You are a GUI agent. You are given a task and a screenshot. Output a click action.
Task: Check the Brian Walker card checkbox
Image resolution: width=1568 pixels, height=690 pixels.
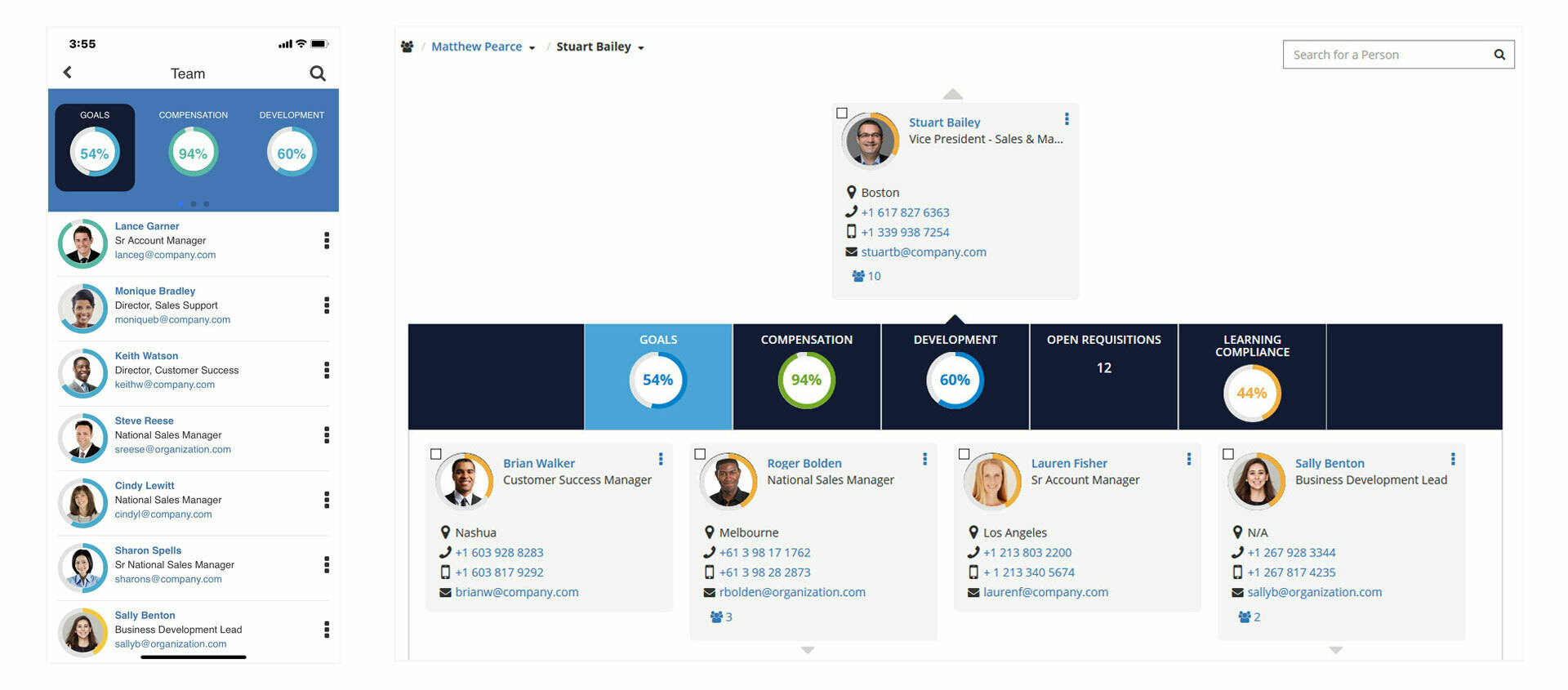coord(436,454)
